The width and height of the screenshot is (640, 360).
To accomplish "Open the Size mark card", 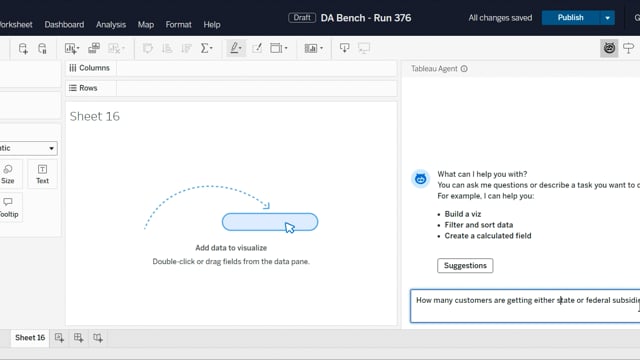I will click(x=8, y=174).
